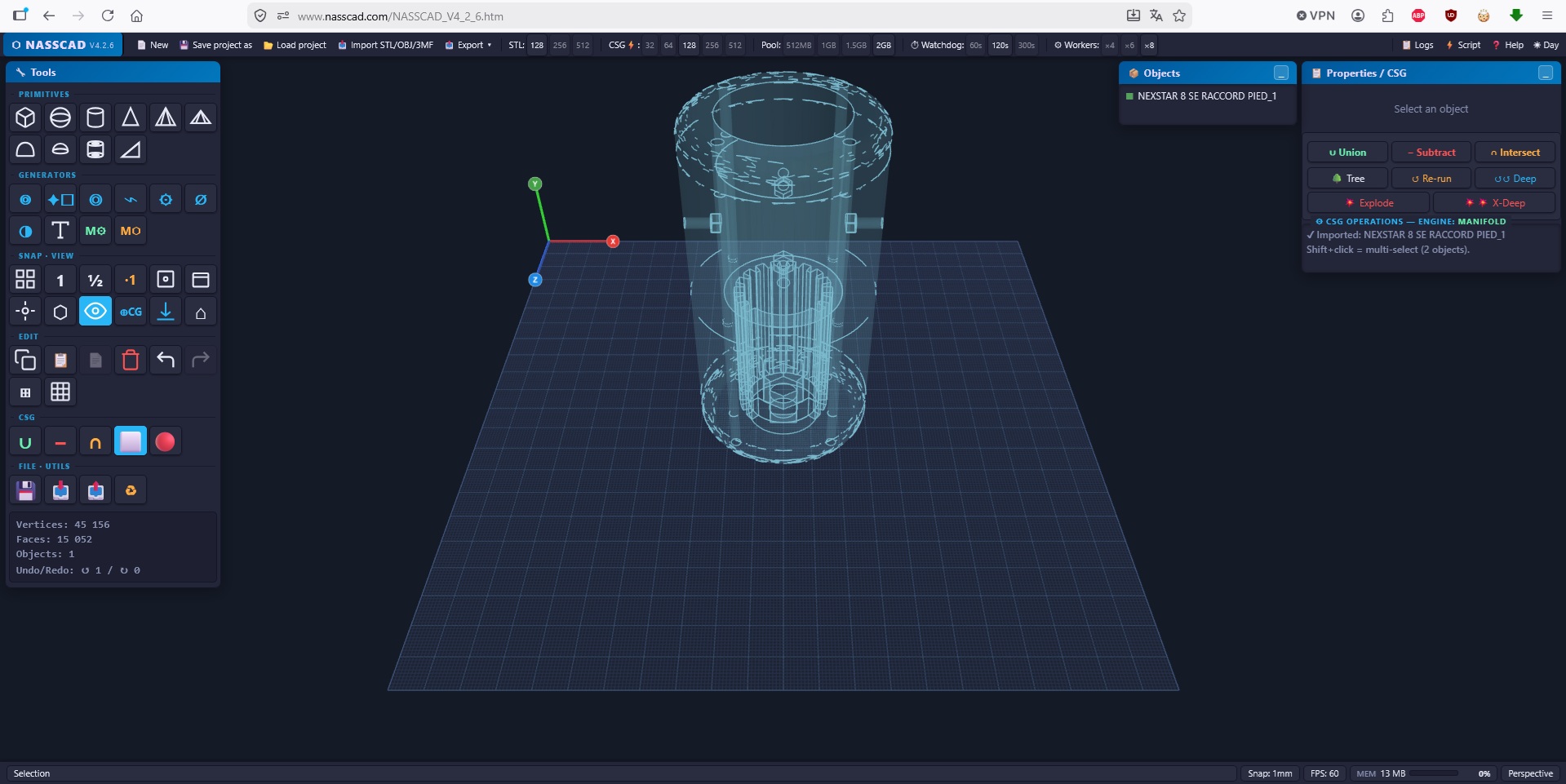Select the red sphere color swatch
The height and width of the screenshot is (784, 1566).
pyautogui.click(x=166, y=442)
